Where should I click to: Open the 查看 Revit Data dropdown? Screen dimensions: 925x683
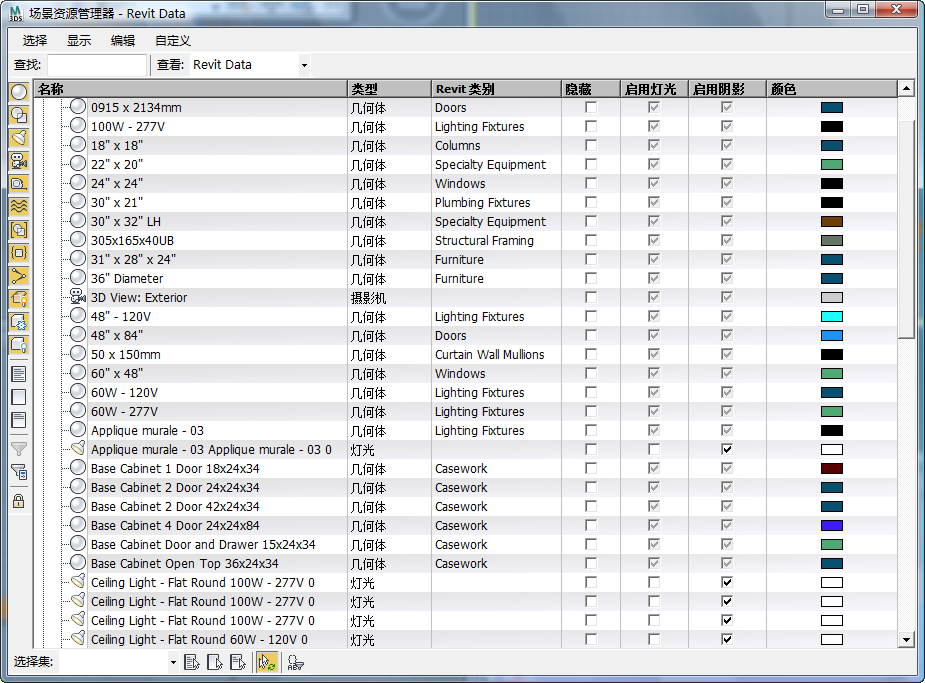(x=304, y=65)
